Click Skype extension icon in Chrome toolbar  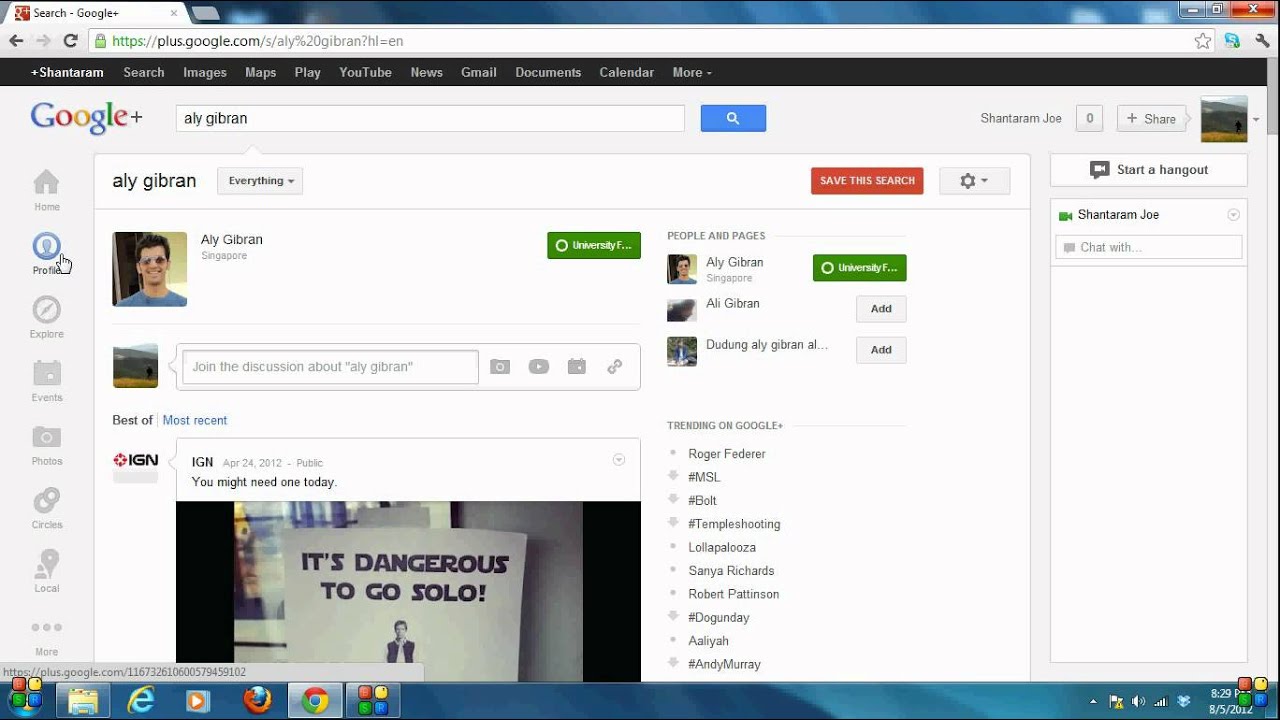[x=1233, y=41]
